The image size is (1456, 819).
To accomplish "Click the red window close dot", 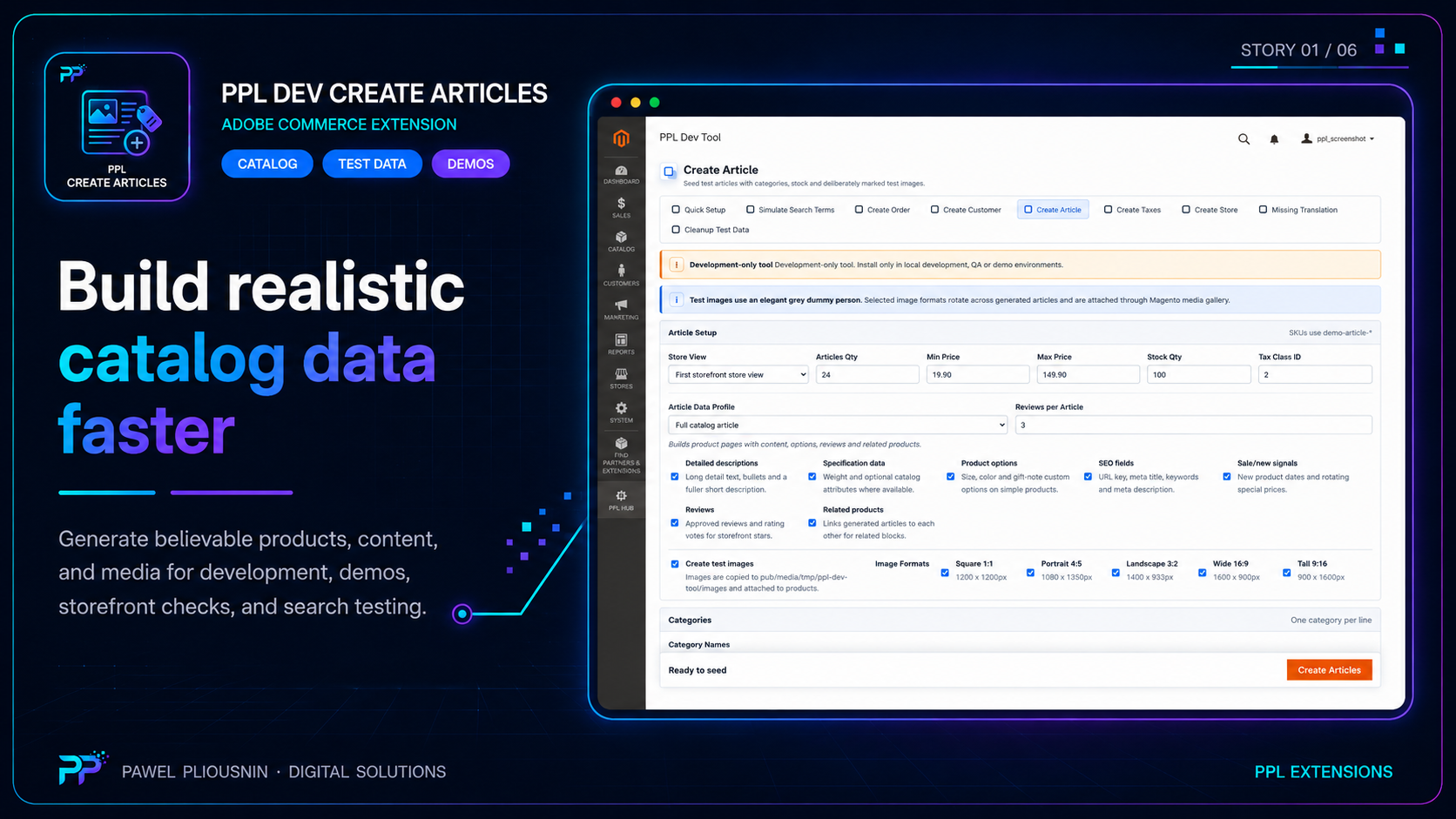I will pos(617,103).
